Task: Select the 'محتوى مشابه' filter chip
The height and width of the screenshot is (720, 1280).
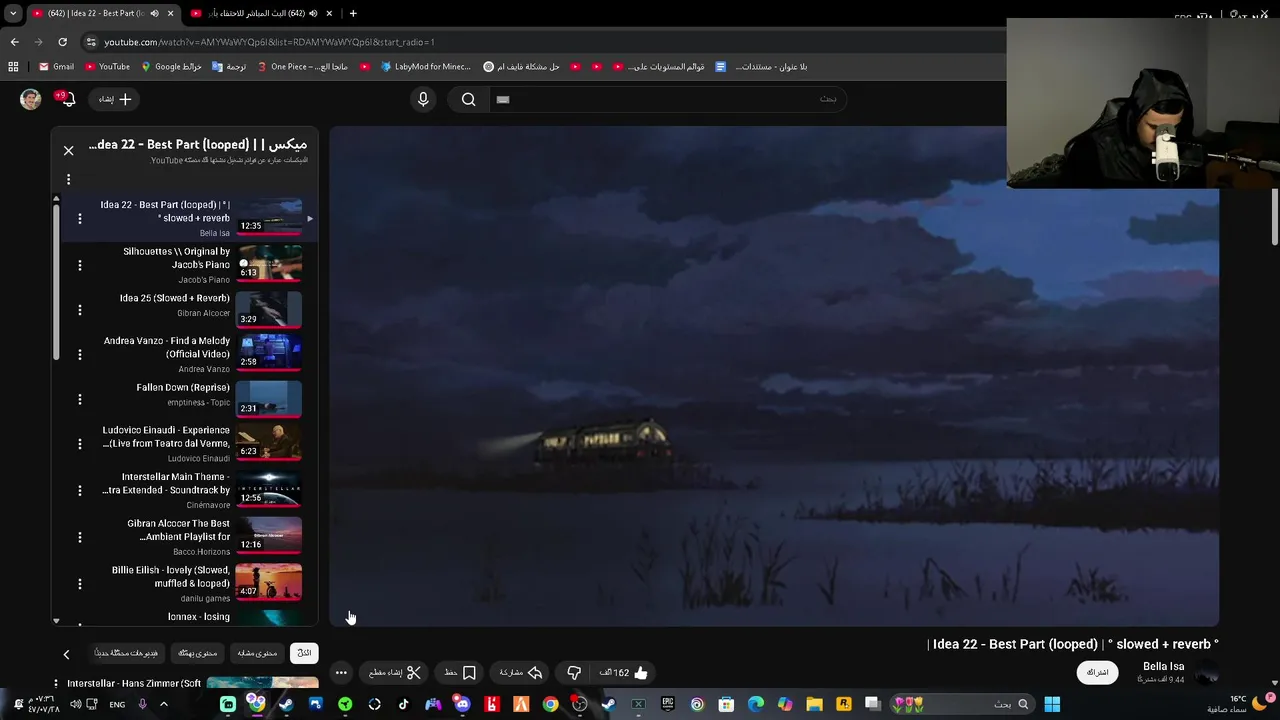Action: tap(257, 653)
